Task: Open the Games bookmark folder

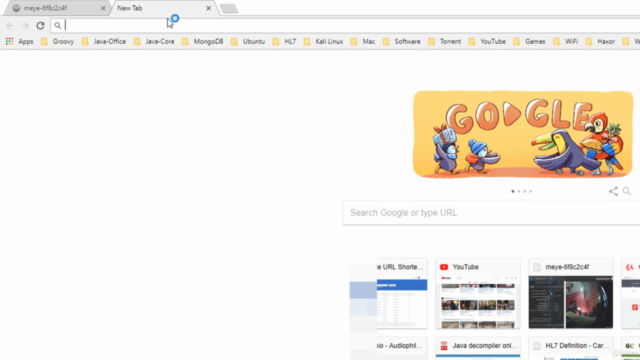Action: [x=529, y=42]
